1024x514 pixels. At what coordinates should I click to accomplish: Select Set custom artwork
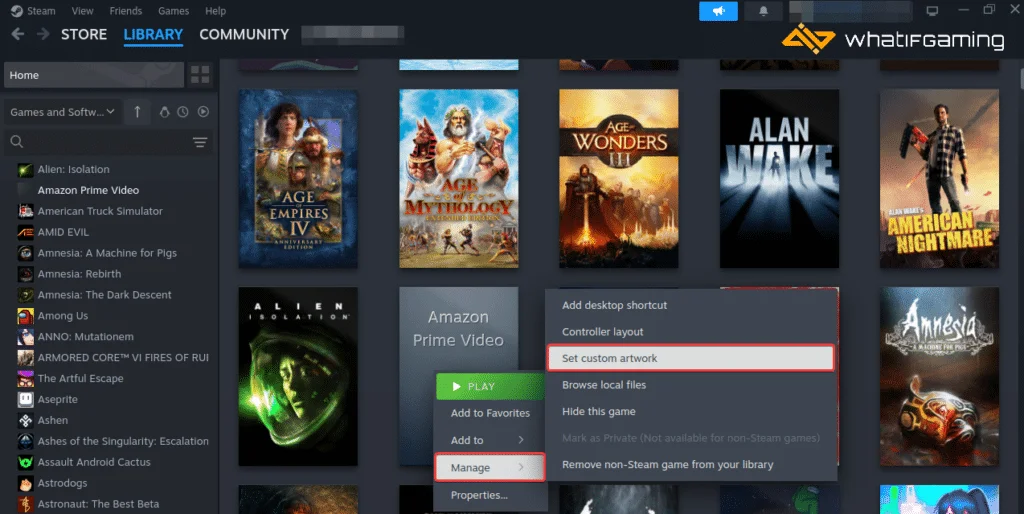pyautogui.click(x=690, y=358)
